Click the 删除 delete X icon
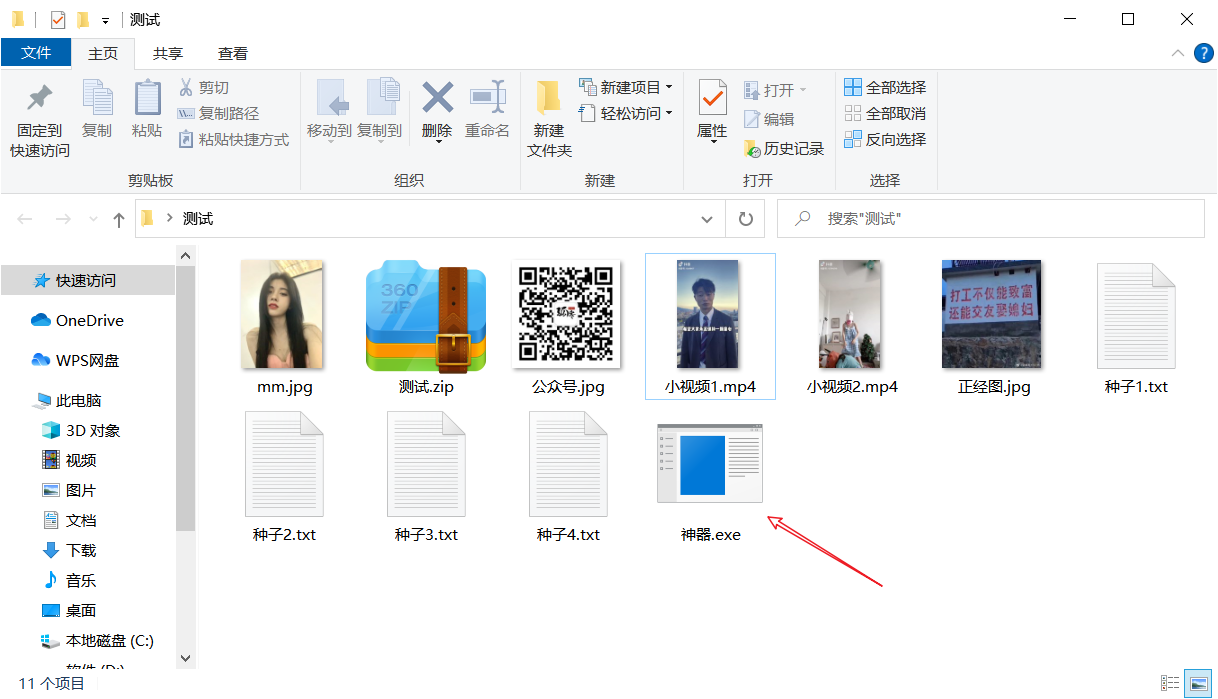Viewport: 1218px width, 699px height. pos(437,98)
